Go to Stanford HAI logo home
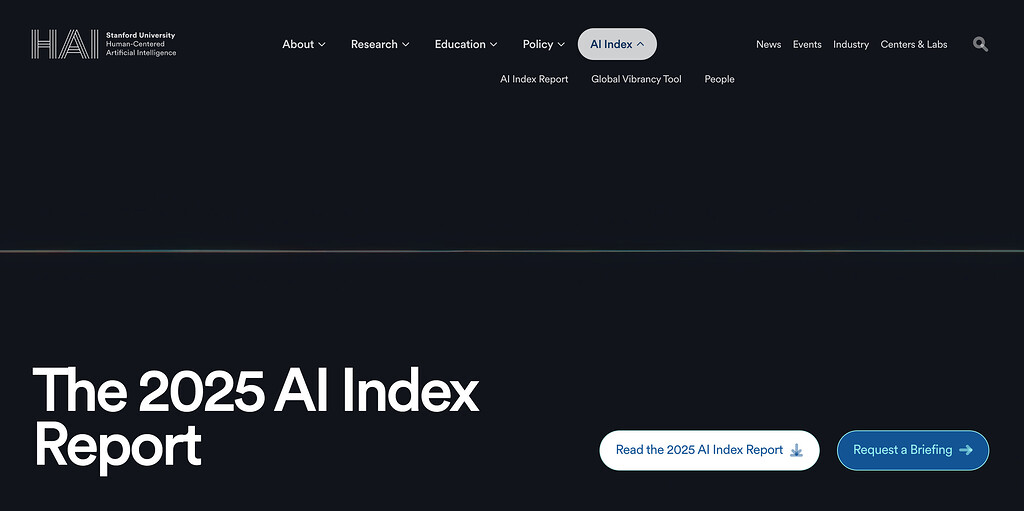1024x511 pixels. click(103, 44)
